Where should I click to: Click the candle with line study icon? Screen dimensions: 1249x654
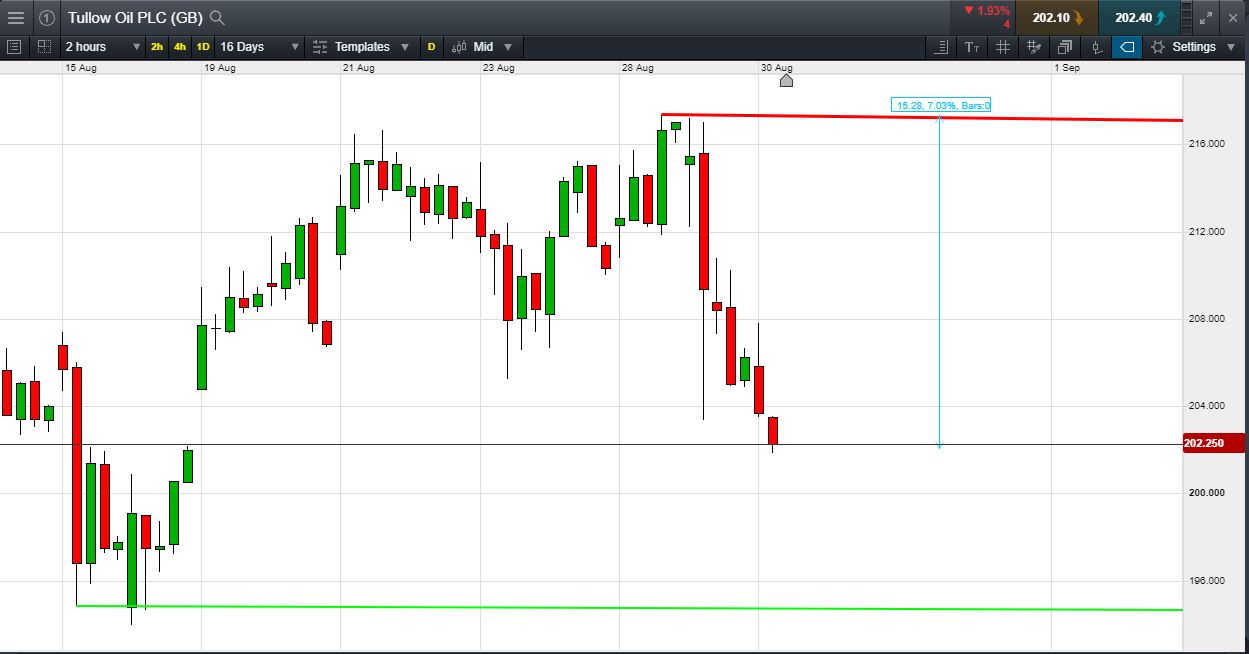coord(1097,47)
